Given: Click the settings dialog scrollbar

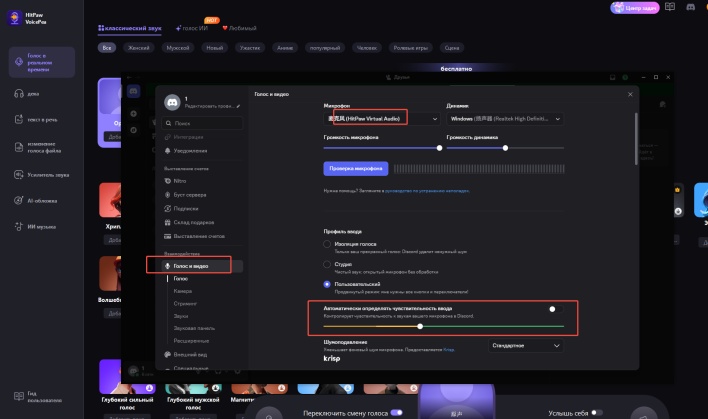Looking at the screenshot, I should [x=636, y=139].
